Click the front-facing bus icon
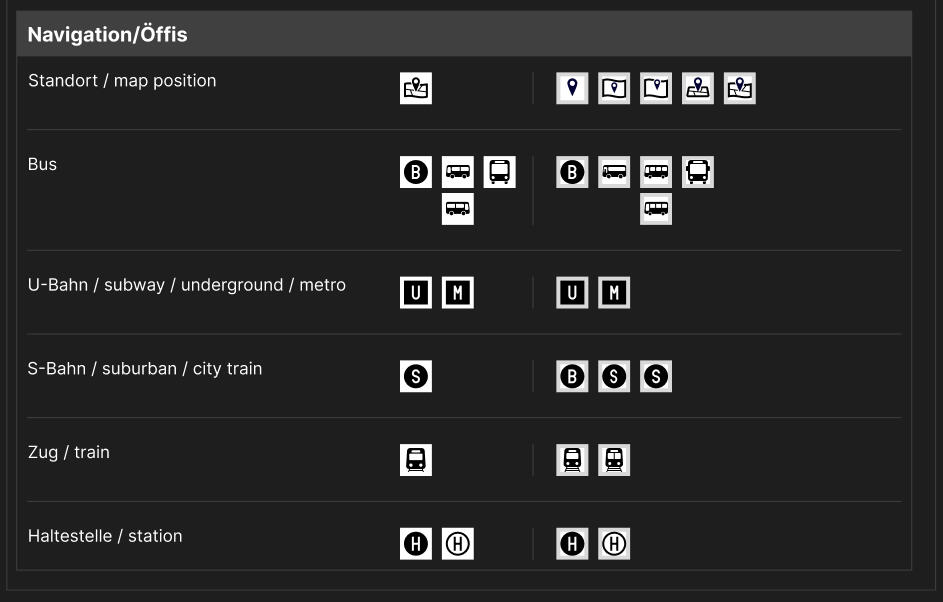Image resolution: width=943 pixels, height=602 pixels. (x=500, y=171)
